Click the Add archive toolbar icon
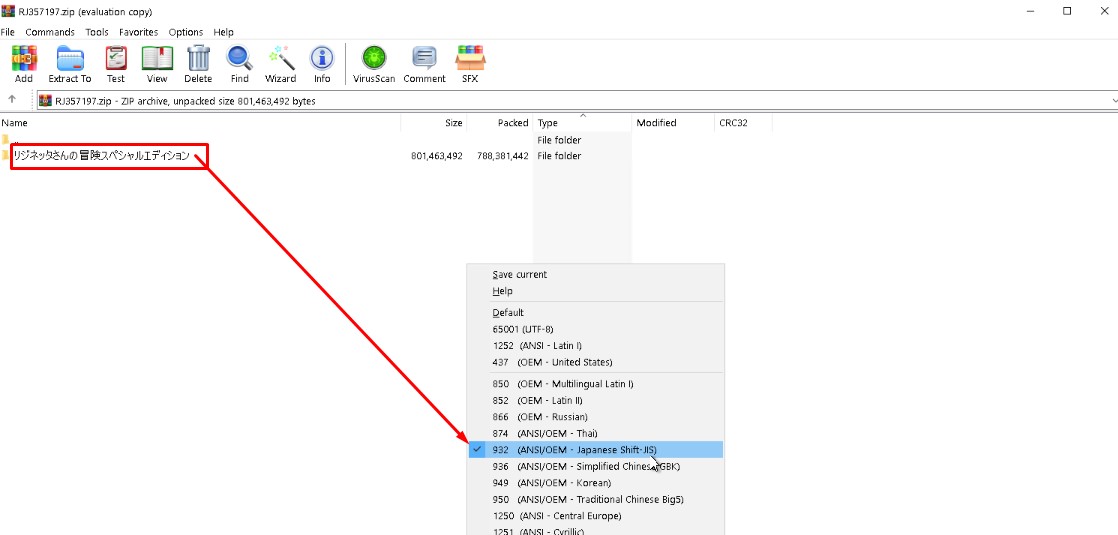This screenshot has width=1118, height=535. pos(23,64)
